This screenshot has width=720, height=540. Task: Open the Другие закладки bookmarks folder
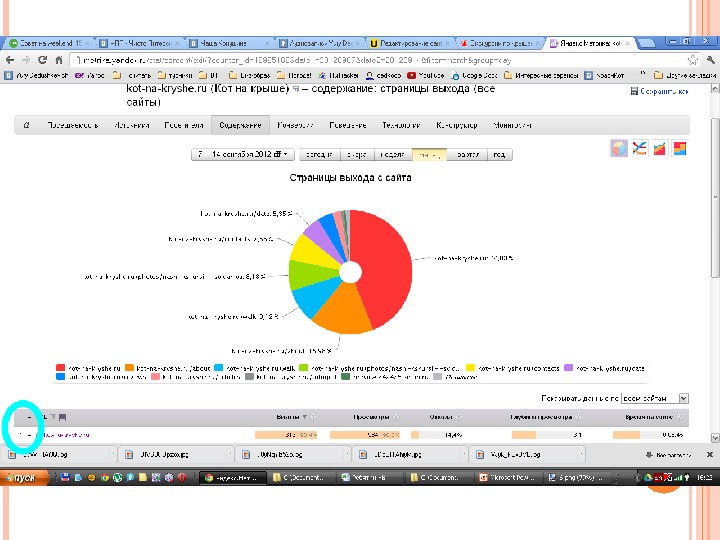coord(685,75)
